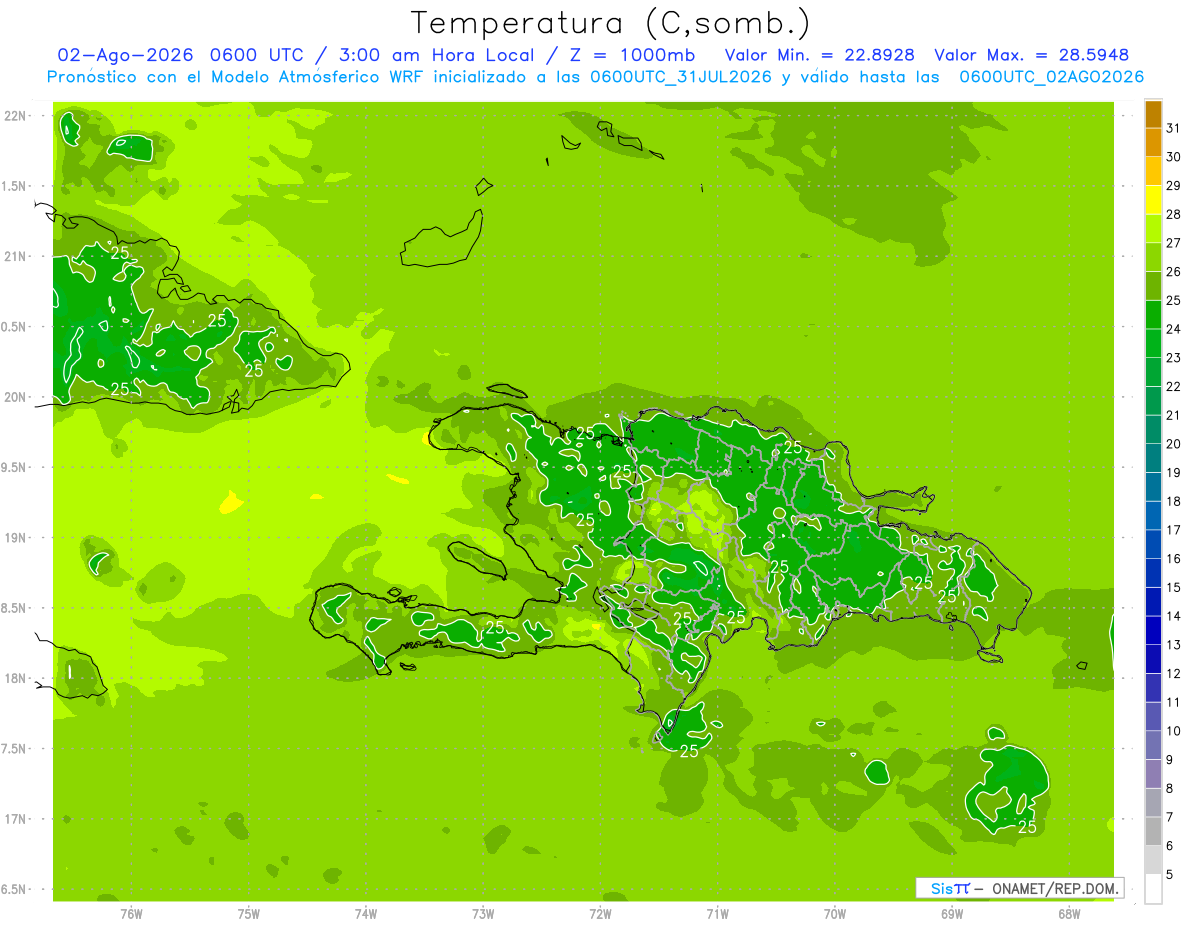Click the 74W longitude axis label
This screenshot has height=927, width=1200.
coord(366,914)
